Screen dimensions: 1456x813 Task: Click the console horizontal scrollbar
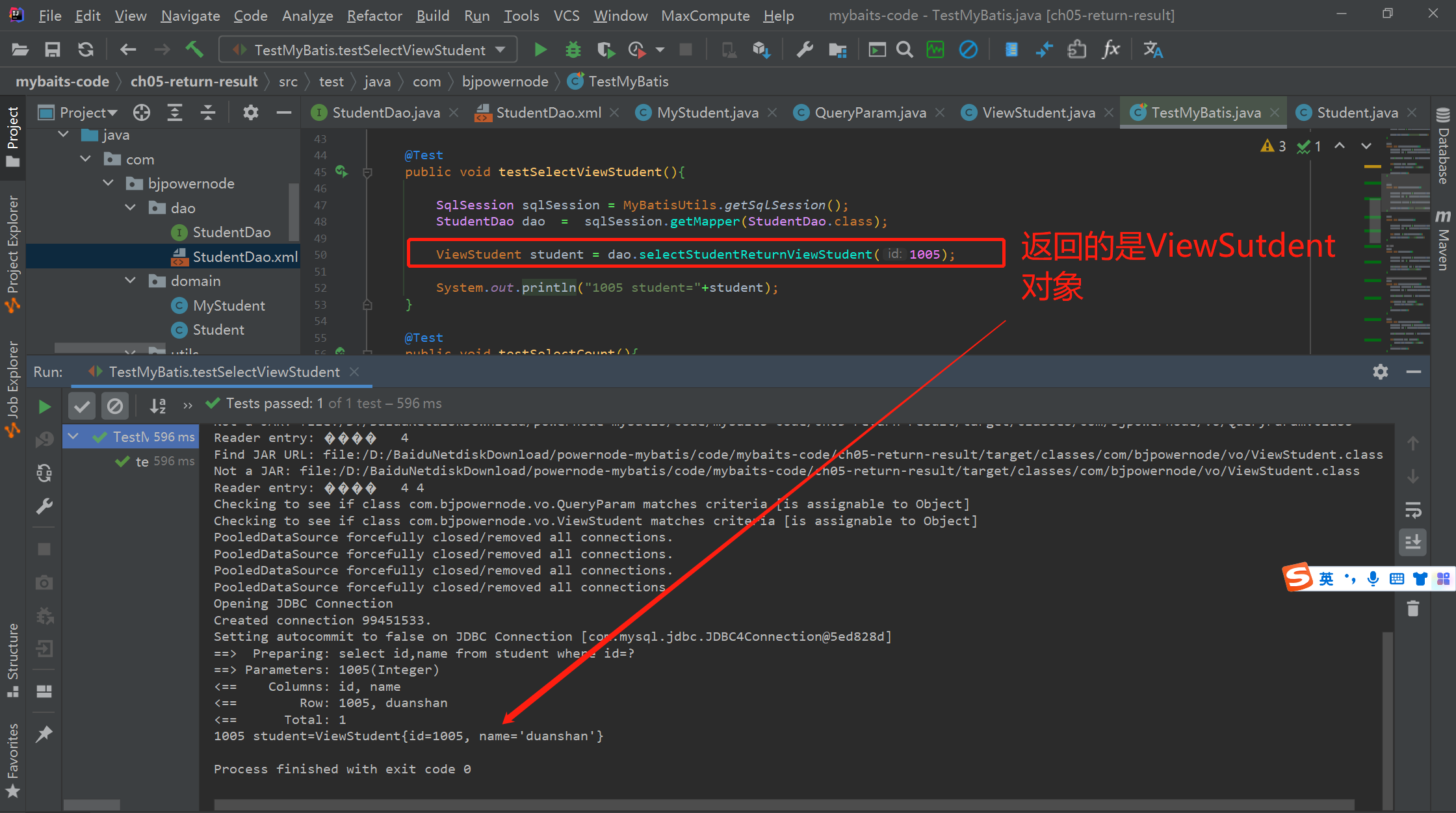[780, 805]
